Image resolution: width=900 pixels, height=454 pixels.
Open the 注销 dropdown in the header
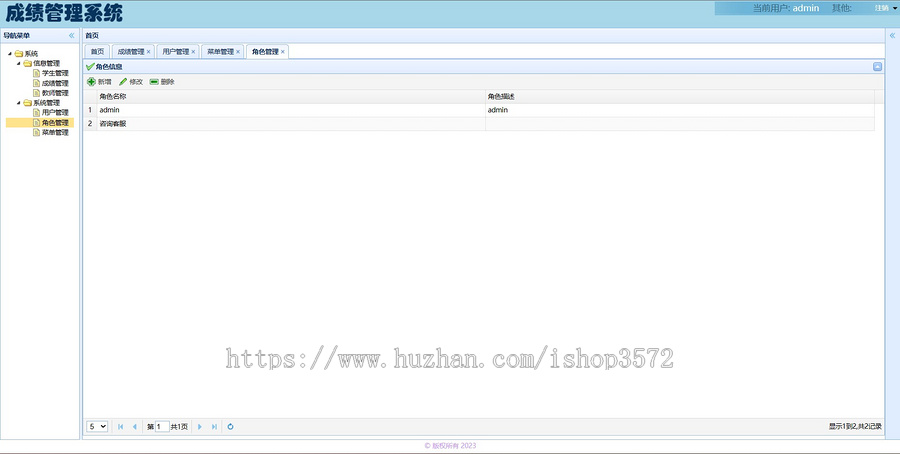[886, 8]
